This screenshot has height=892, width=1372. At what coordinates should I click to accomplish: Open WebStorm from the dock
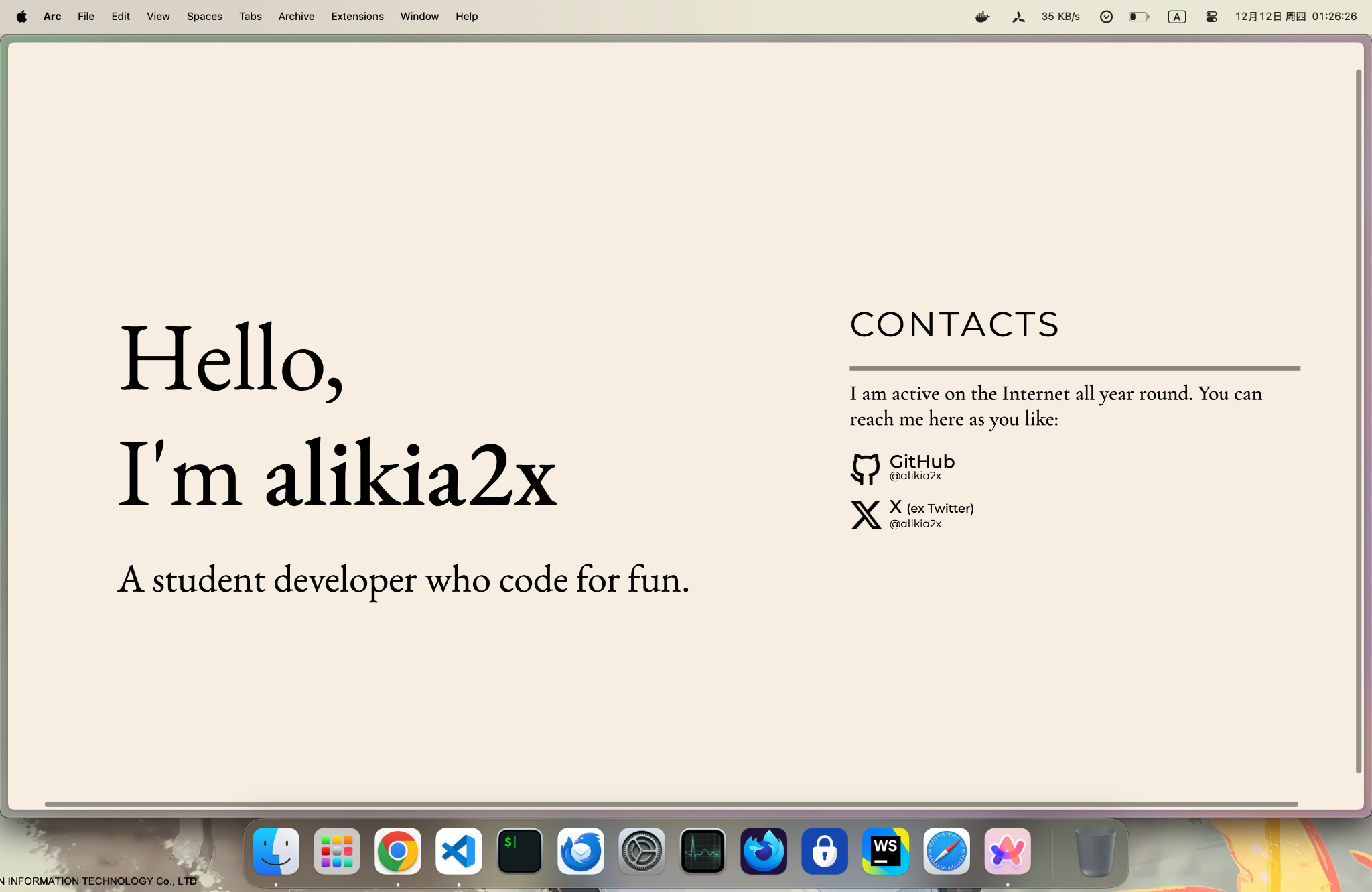point(886,851)
